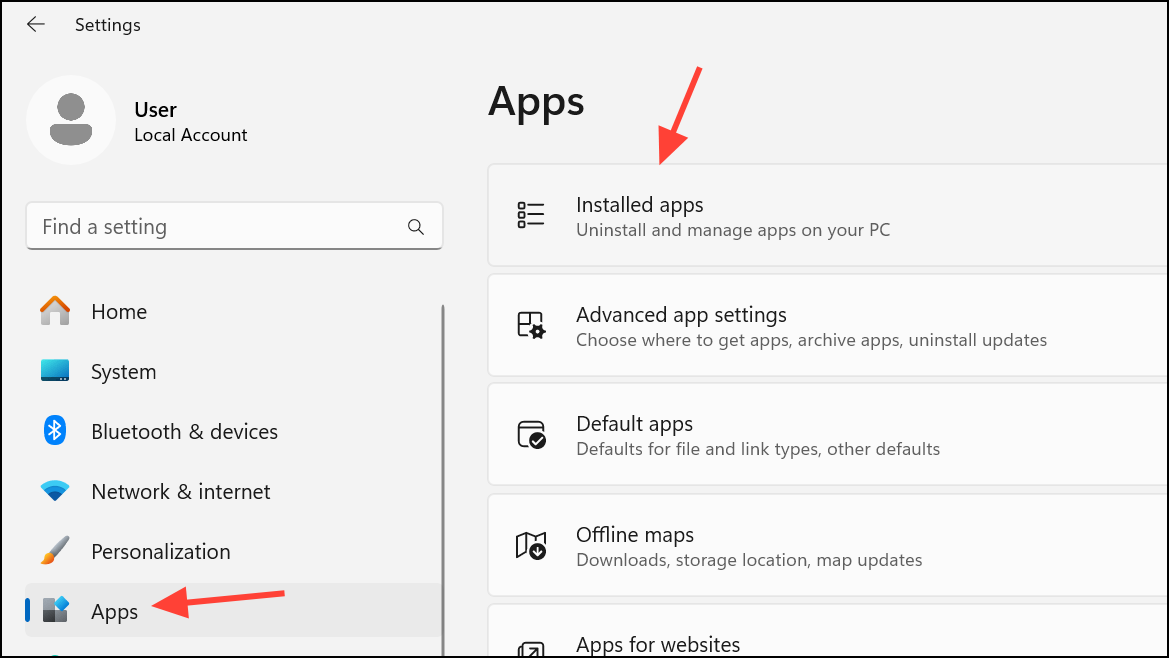Viewport: 1169px width, 658px height.
Task: Open Default apps page
Action: [828, 434]
